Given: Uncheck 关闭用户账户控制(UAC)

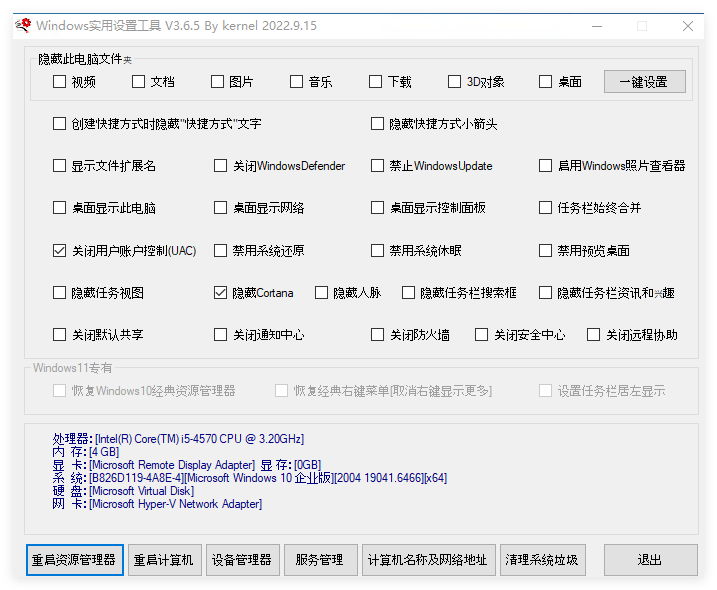Looking at the screenshot, I should click(59, 251).
